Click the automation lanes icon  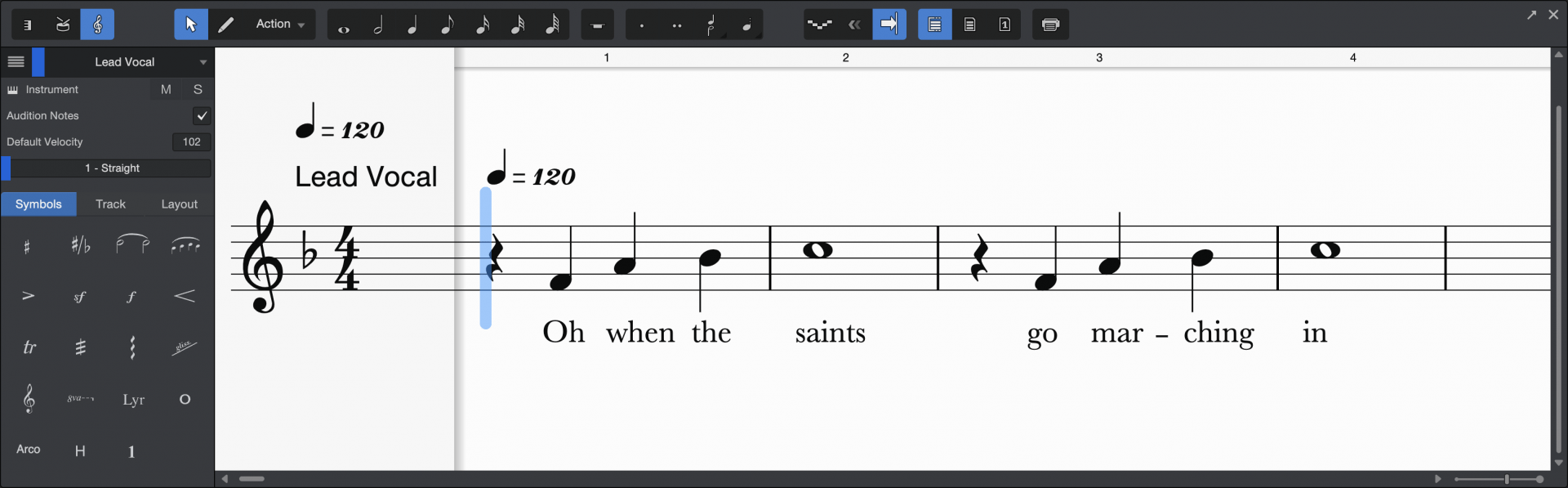(820, 25)
